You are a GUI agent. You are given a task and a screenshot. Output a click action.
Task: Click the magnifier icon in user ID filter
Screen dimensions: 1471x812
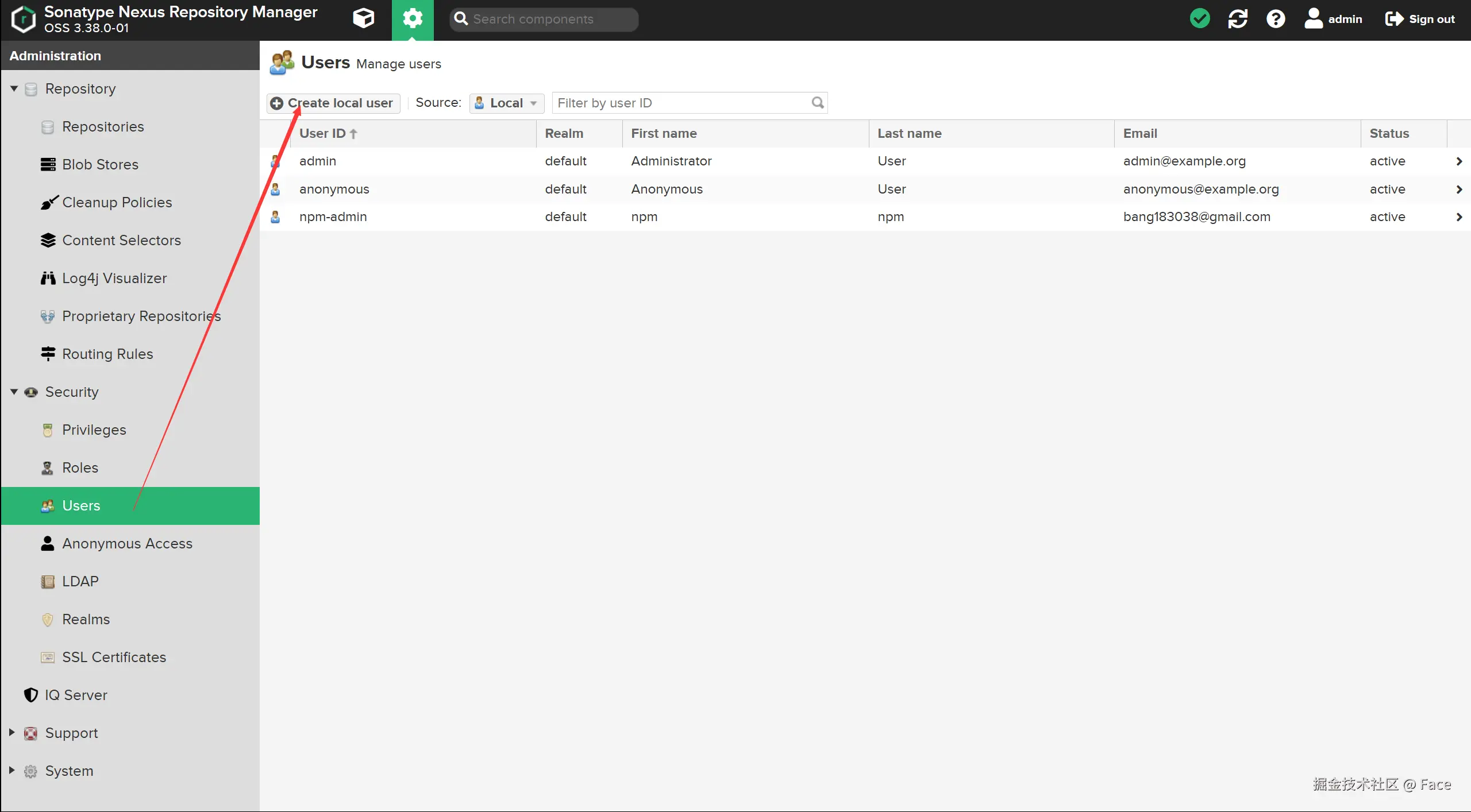(818, 103)
